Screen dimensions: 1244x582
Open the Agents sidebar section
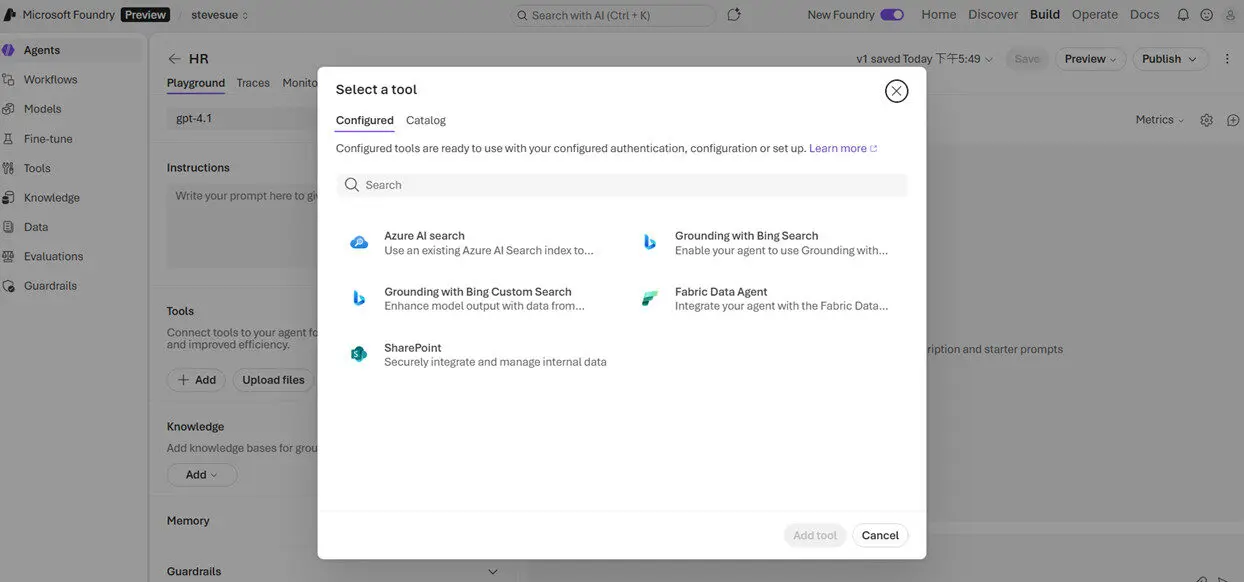click(x=41, y=50)
